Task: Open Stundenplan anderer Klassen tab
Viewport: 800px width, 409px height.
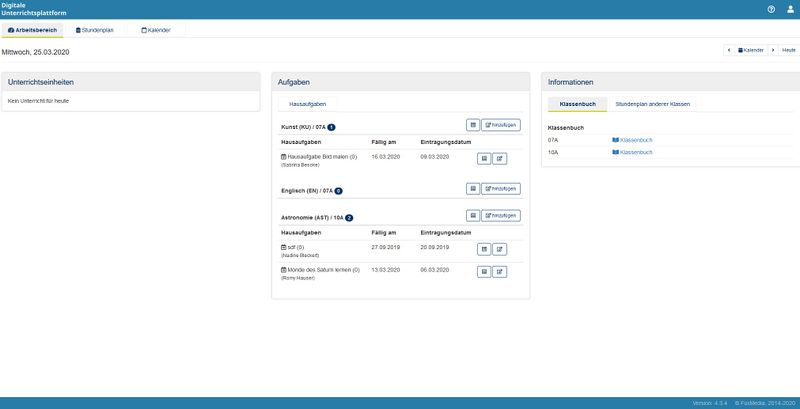Action: pos(653,104)
